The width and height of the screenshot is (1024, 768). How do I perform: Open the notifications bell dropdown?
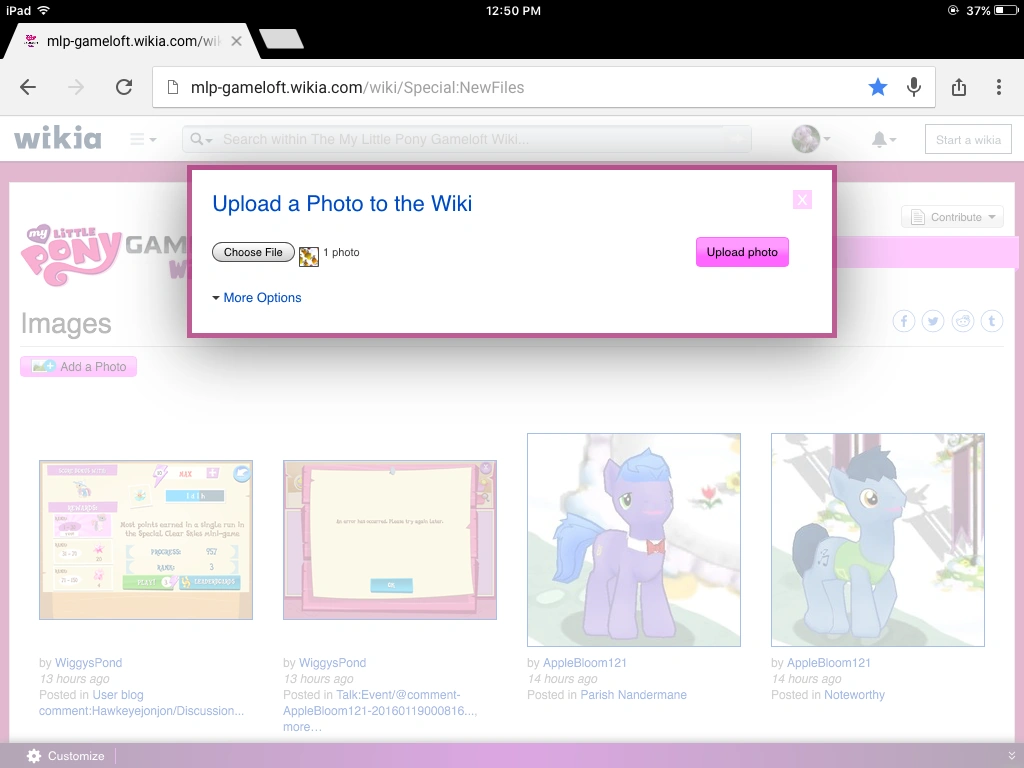click(x=883, y=140)
